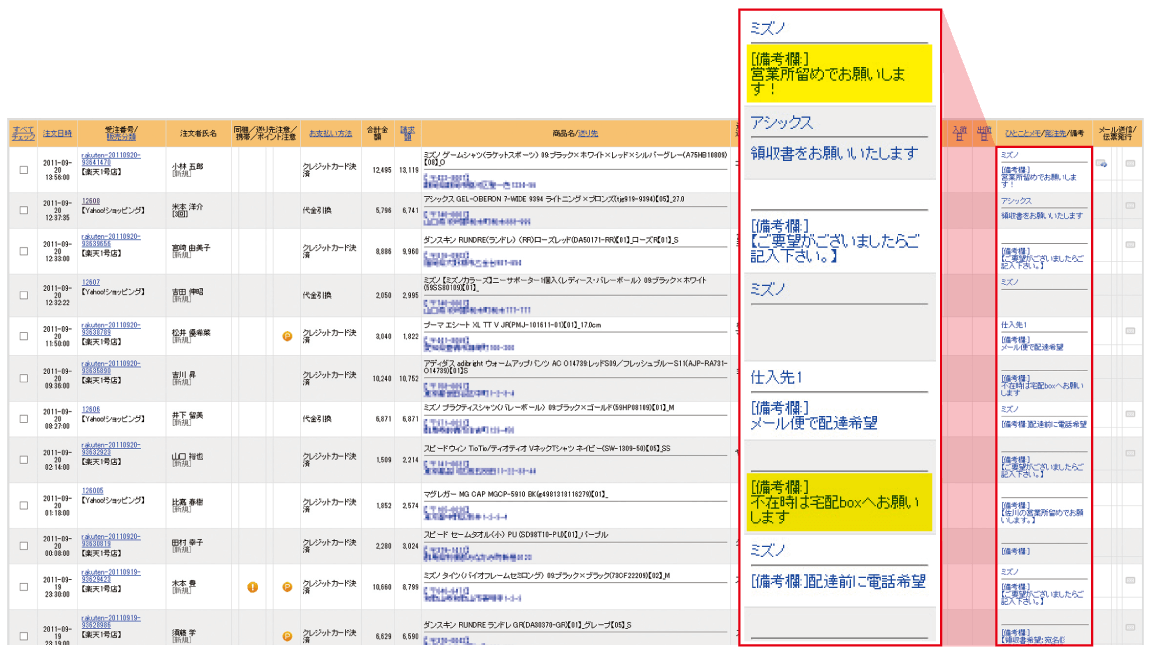Click the point-warning P icon in 松井 row
The height and width of the screenshot is (652, 1150).
coord(287,336)
